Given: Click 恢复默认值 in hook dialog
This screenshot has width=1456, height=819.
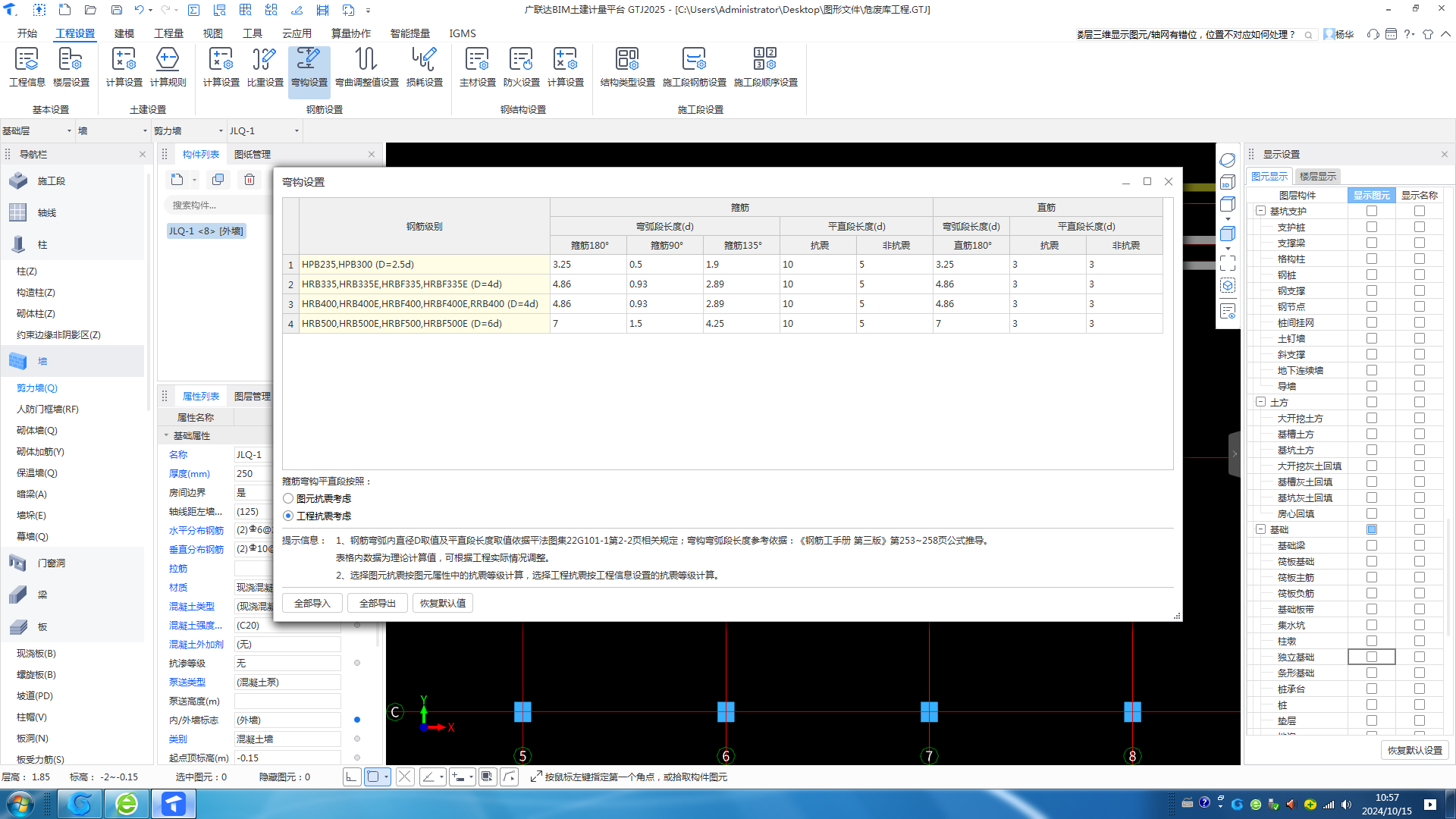Looking at the screenshot, I should (443, 604).
